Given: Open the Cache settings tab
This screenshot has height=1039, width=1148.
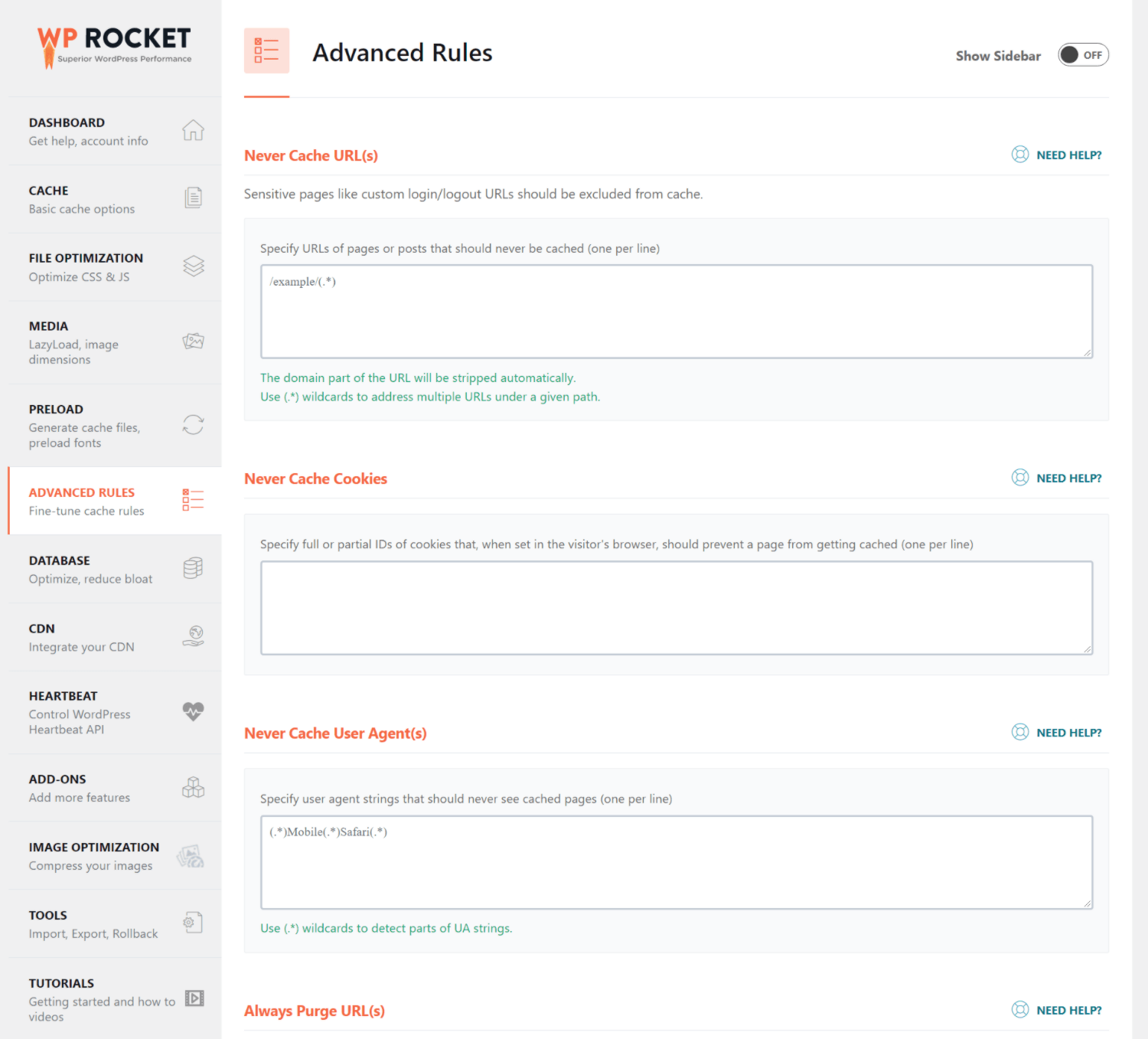Looking at the screenshot, I should [x=115, y=199].
